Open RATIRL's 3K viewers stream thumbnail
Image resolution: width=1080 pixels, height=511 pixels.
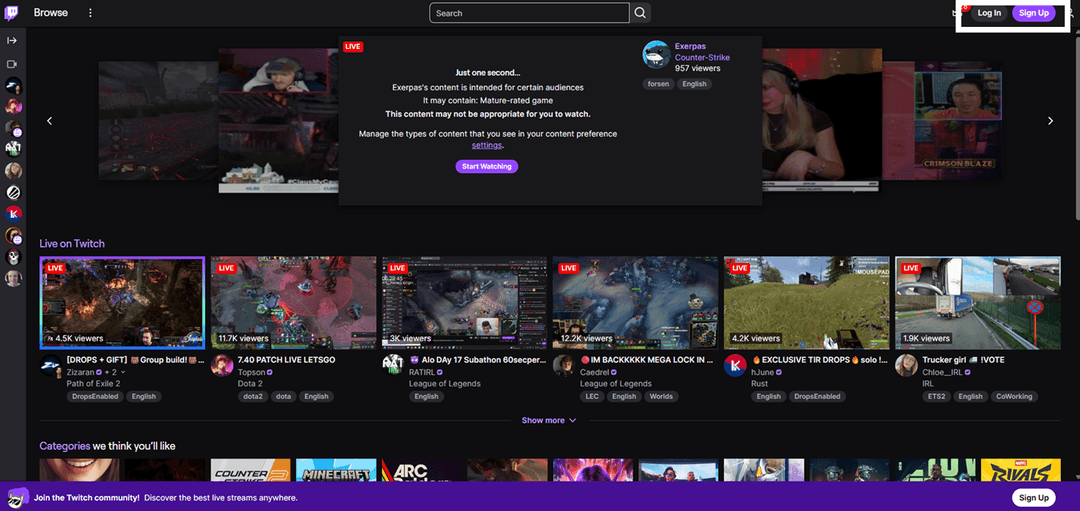[x=464, y=303]
